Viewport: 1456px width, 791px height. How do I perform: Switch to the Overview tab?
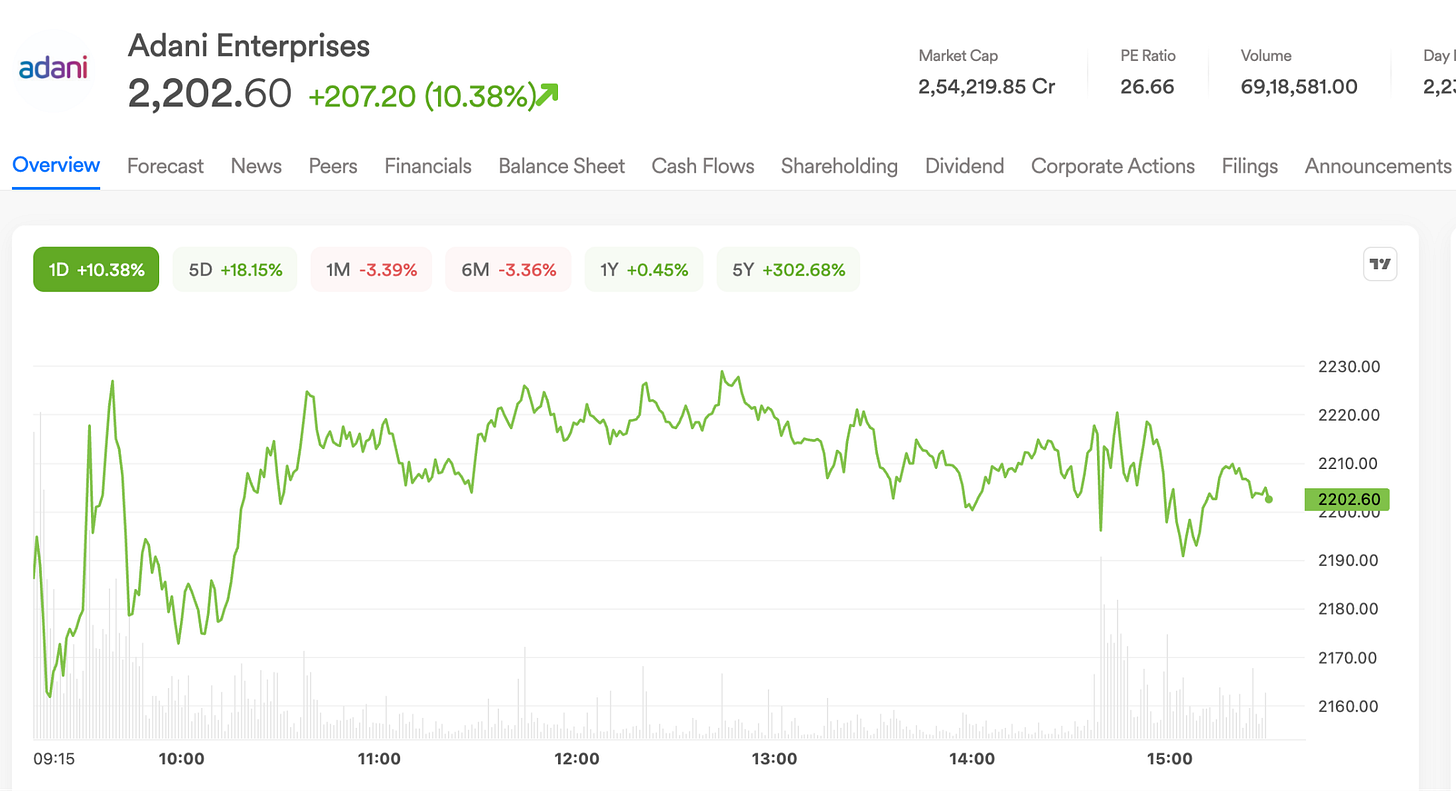pos(56,165)
